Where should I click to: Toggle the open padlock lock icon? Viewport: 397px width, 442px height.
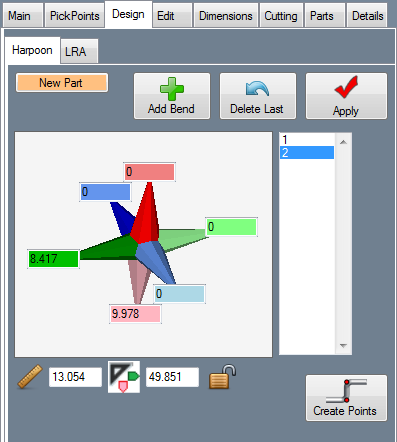click(222, 377)
